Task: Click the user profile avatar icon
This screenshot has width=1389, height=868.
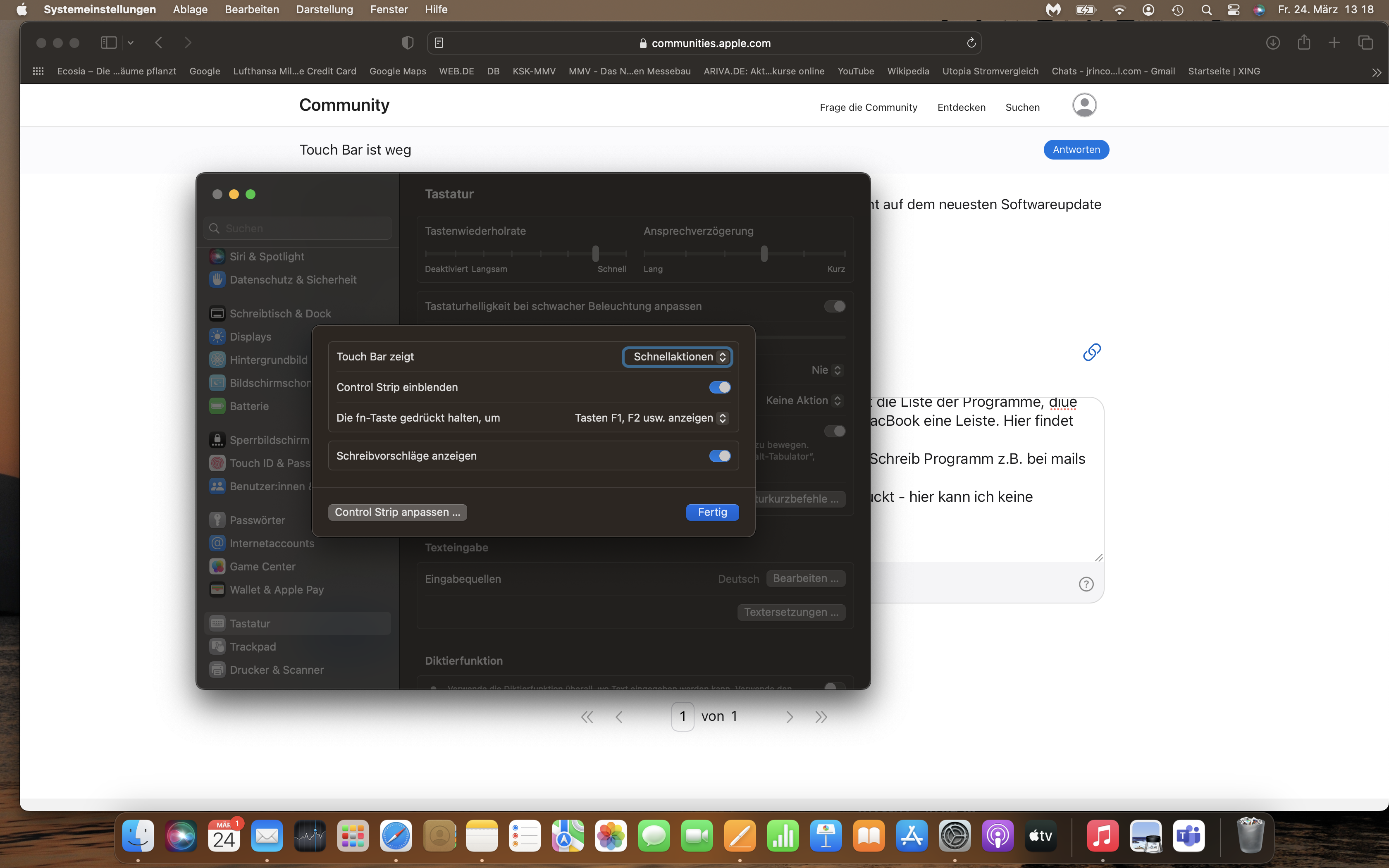Action: pos(1084,106)
